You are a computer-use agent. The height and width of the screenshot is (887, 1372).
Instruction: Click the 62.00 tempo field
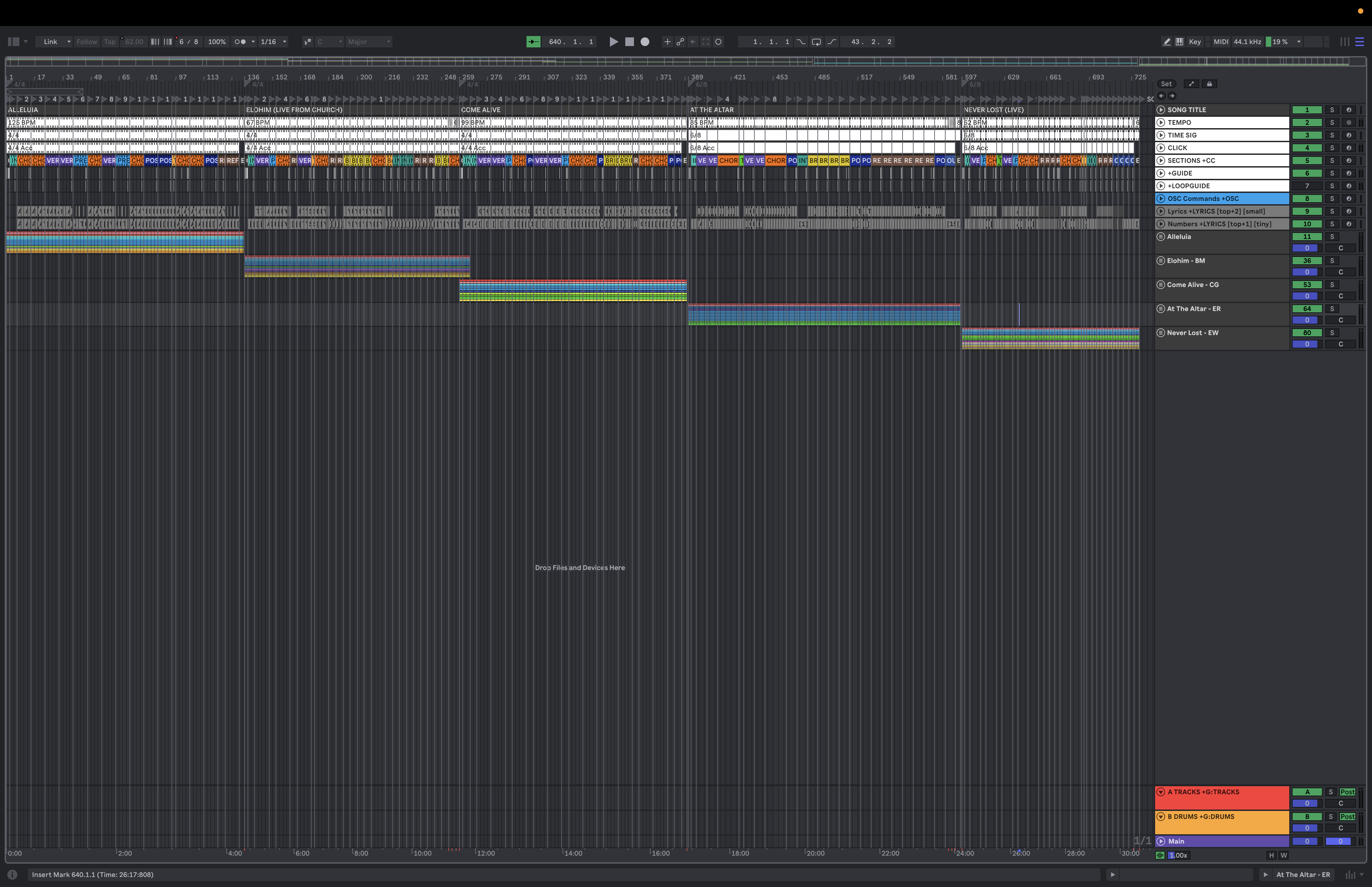133,41
